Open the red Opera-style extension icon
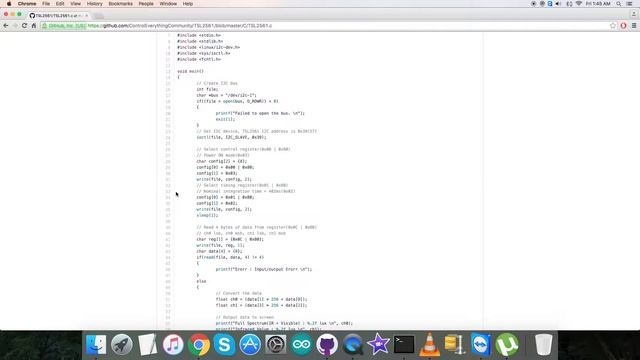The image size is (640, 360). [623, 26]
